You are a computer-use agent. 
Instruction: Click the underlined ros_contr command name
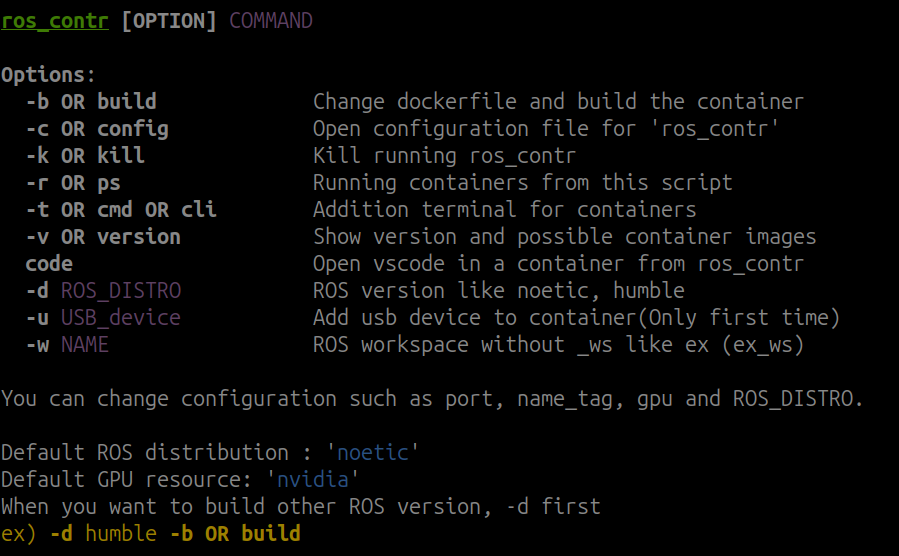[x=54, y=21]
